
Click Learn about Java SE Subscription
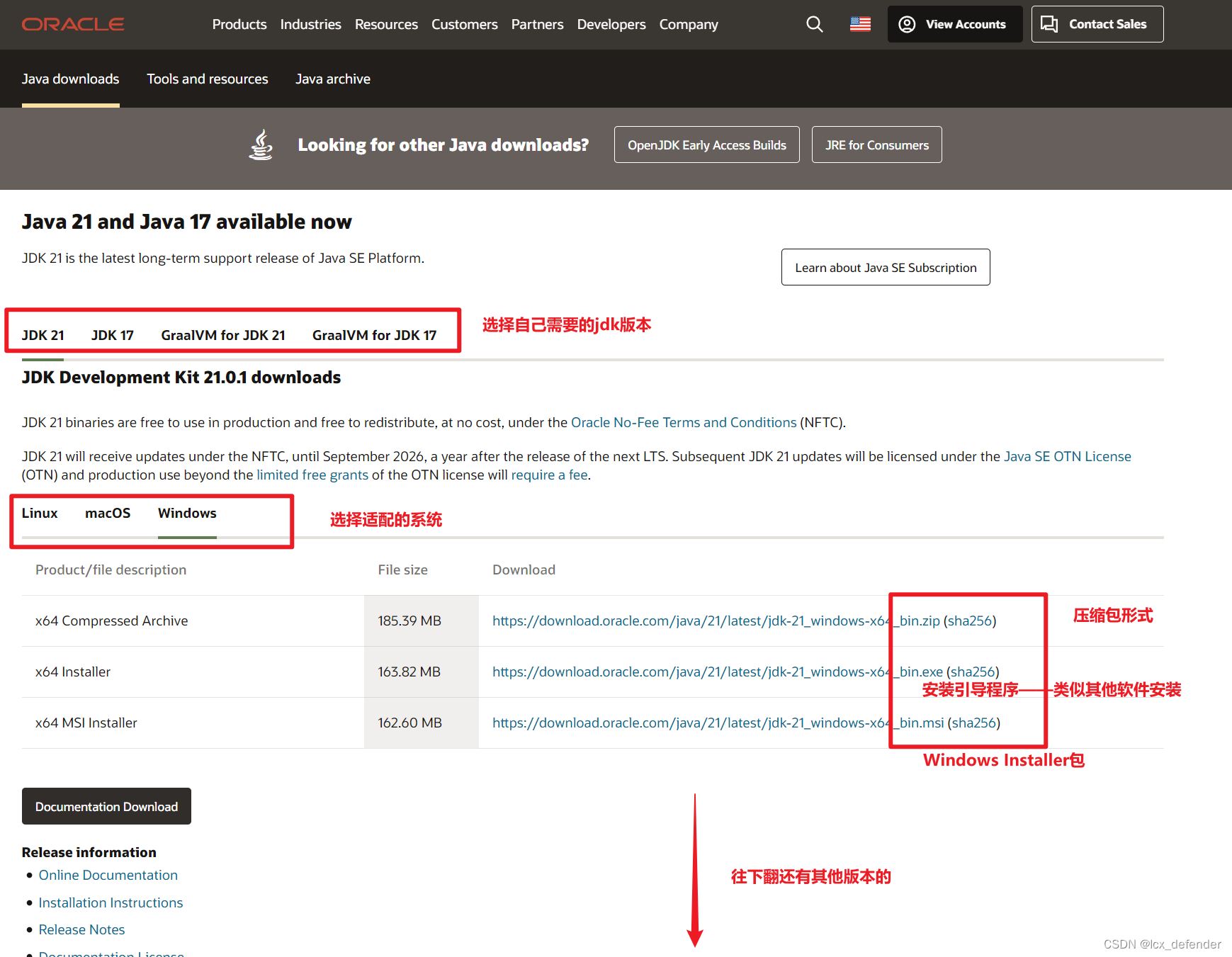pyautogui.click(x=886, y=267)
